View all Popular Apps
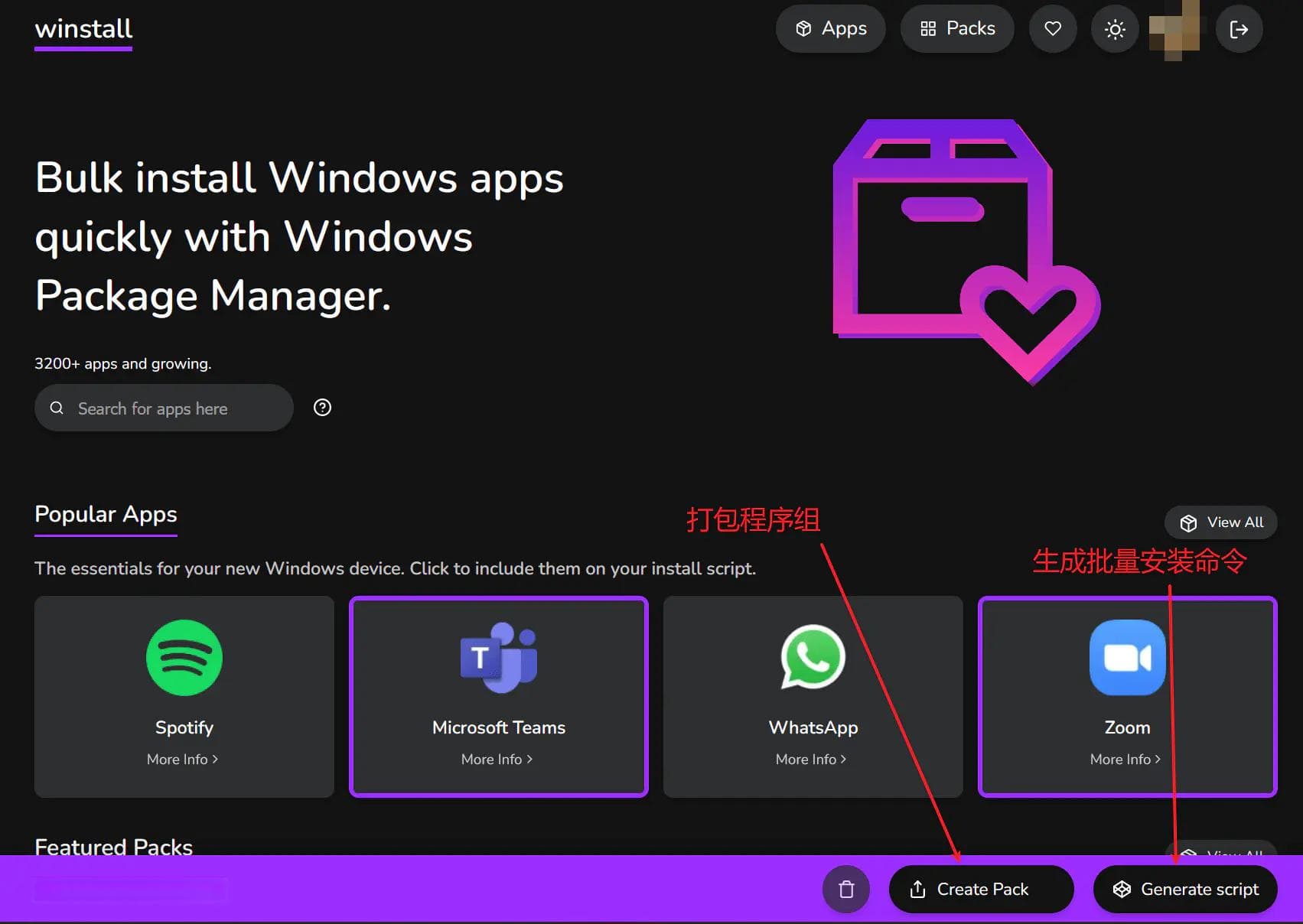Viewport: 1303px width, 924px height. (1220, 522)
